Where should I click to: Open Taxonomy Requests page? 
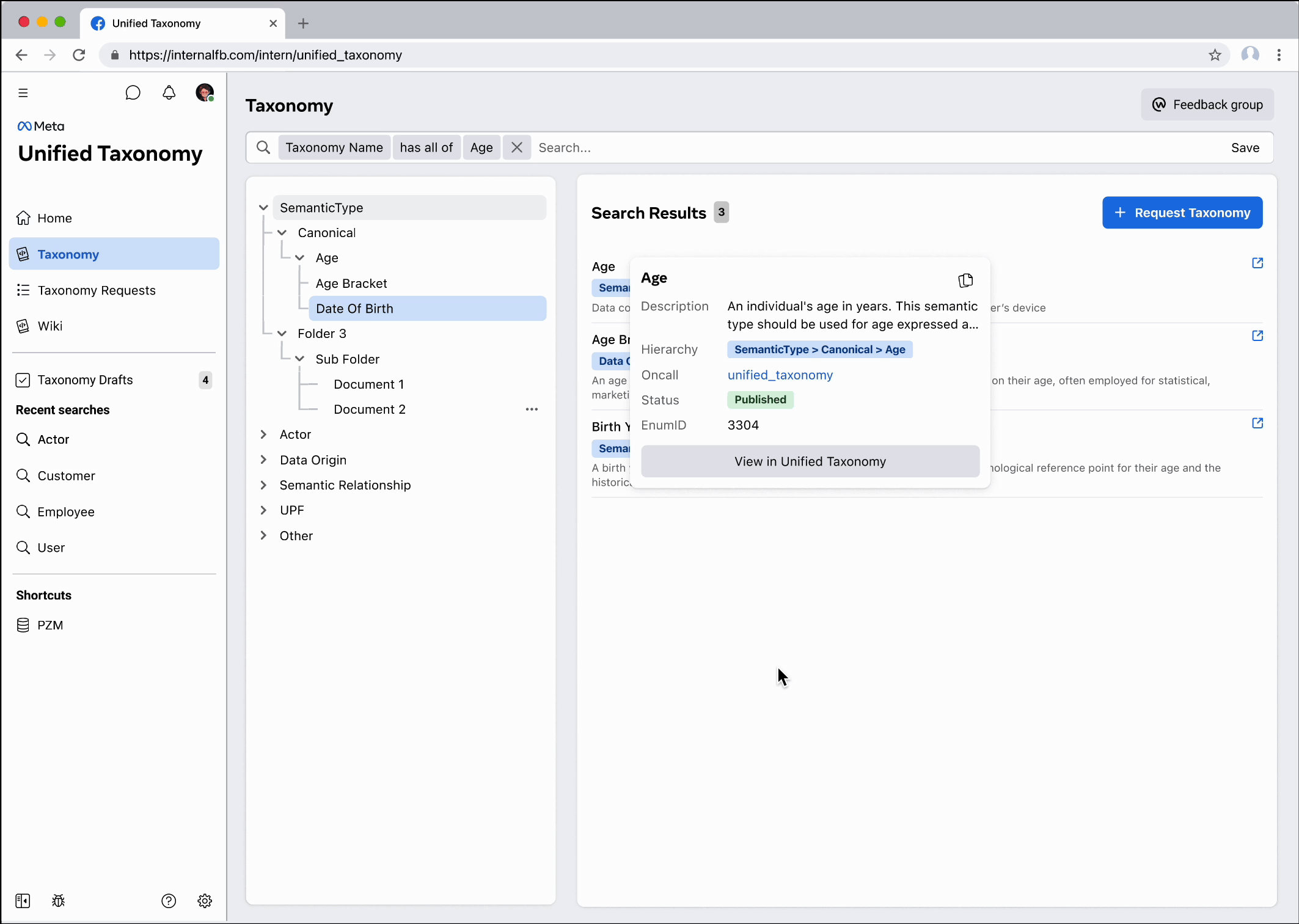(114, 290)
